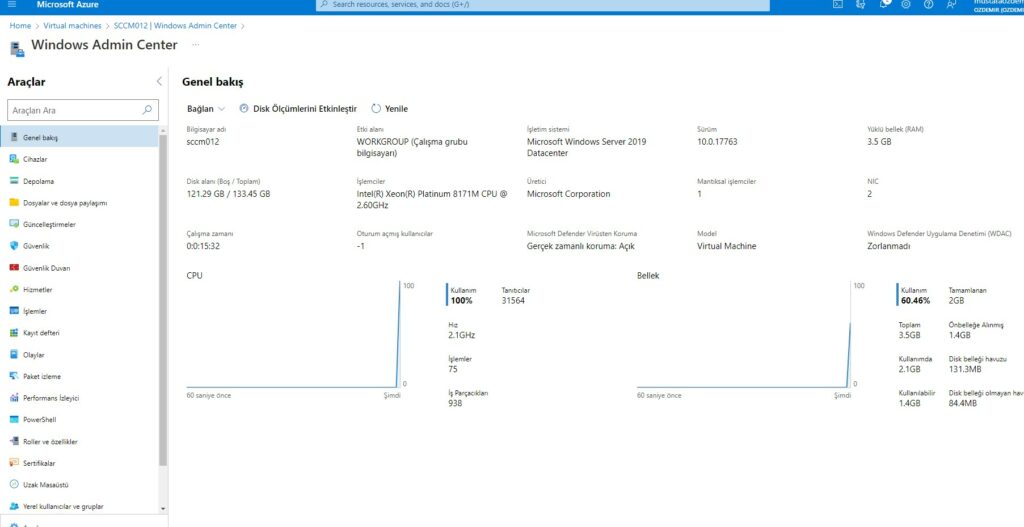
Task: Click the Gerçek zamanlı koruma: Açık text
Action: point(581,246)
